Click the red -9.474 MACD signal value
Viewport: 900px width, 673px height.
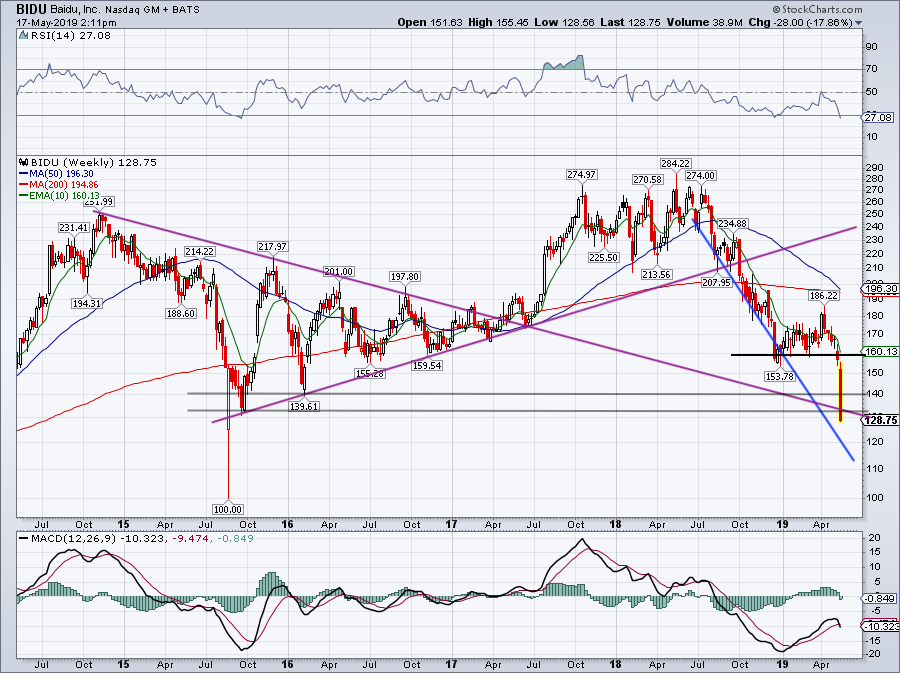(190, 539)
